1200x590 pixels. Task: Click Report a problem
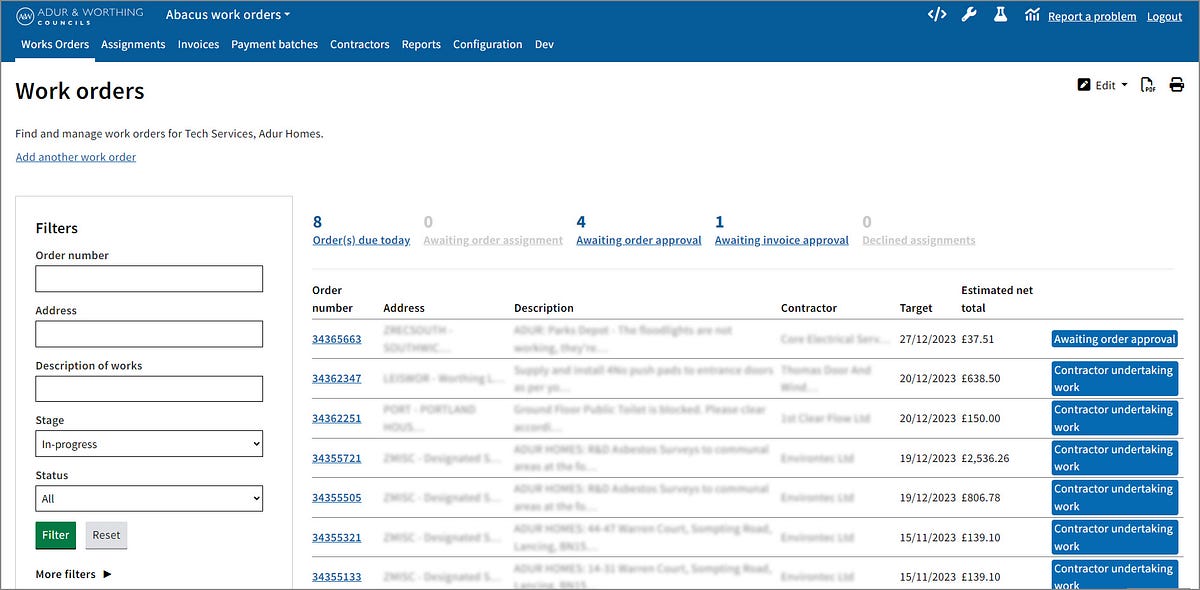(1092, 16)
